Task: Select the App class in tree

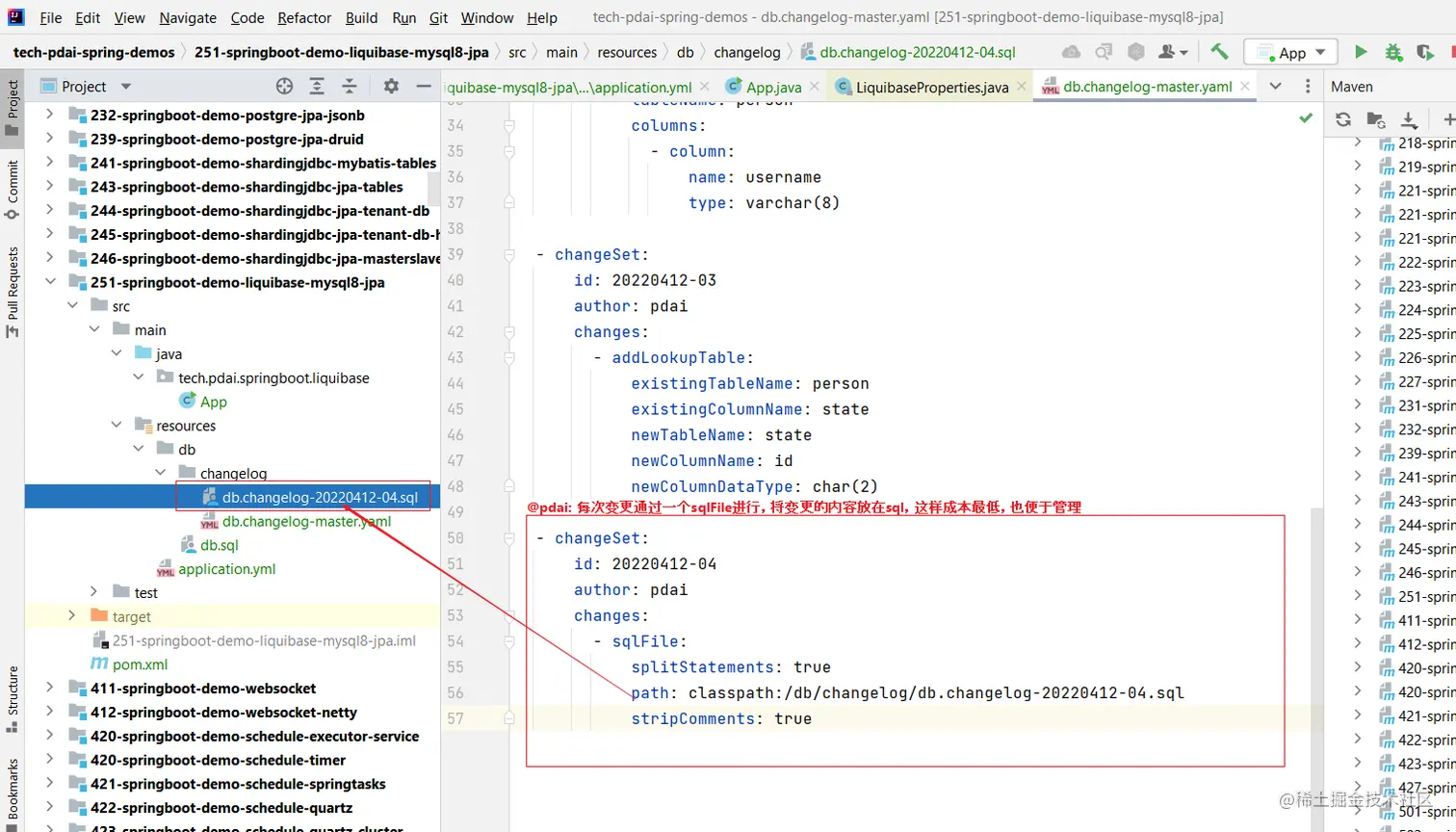Action: click(213, 402)
